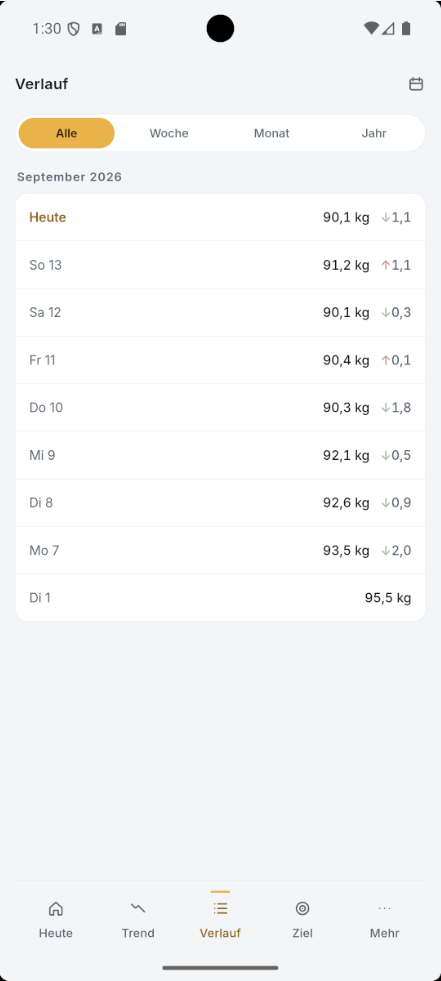Screen dimensions: 441x981
Task: Open the Mi 9 entry 92,1 kg
Action: 220,455
